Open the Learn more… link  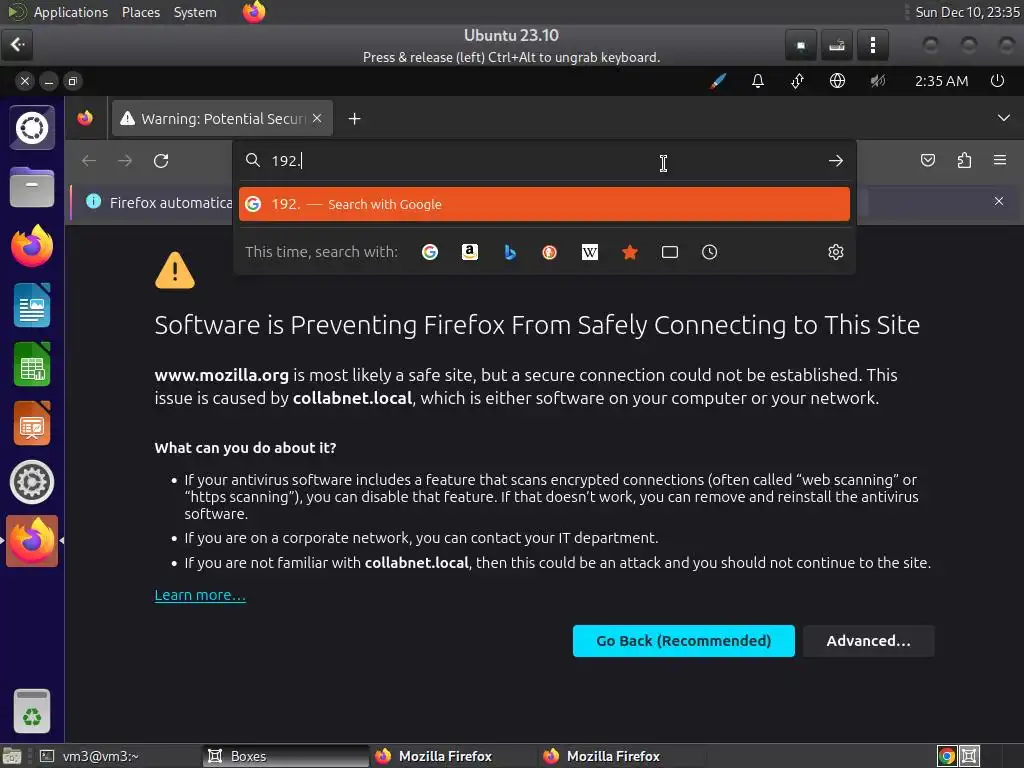point(200,595)
